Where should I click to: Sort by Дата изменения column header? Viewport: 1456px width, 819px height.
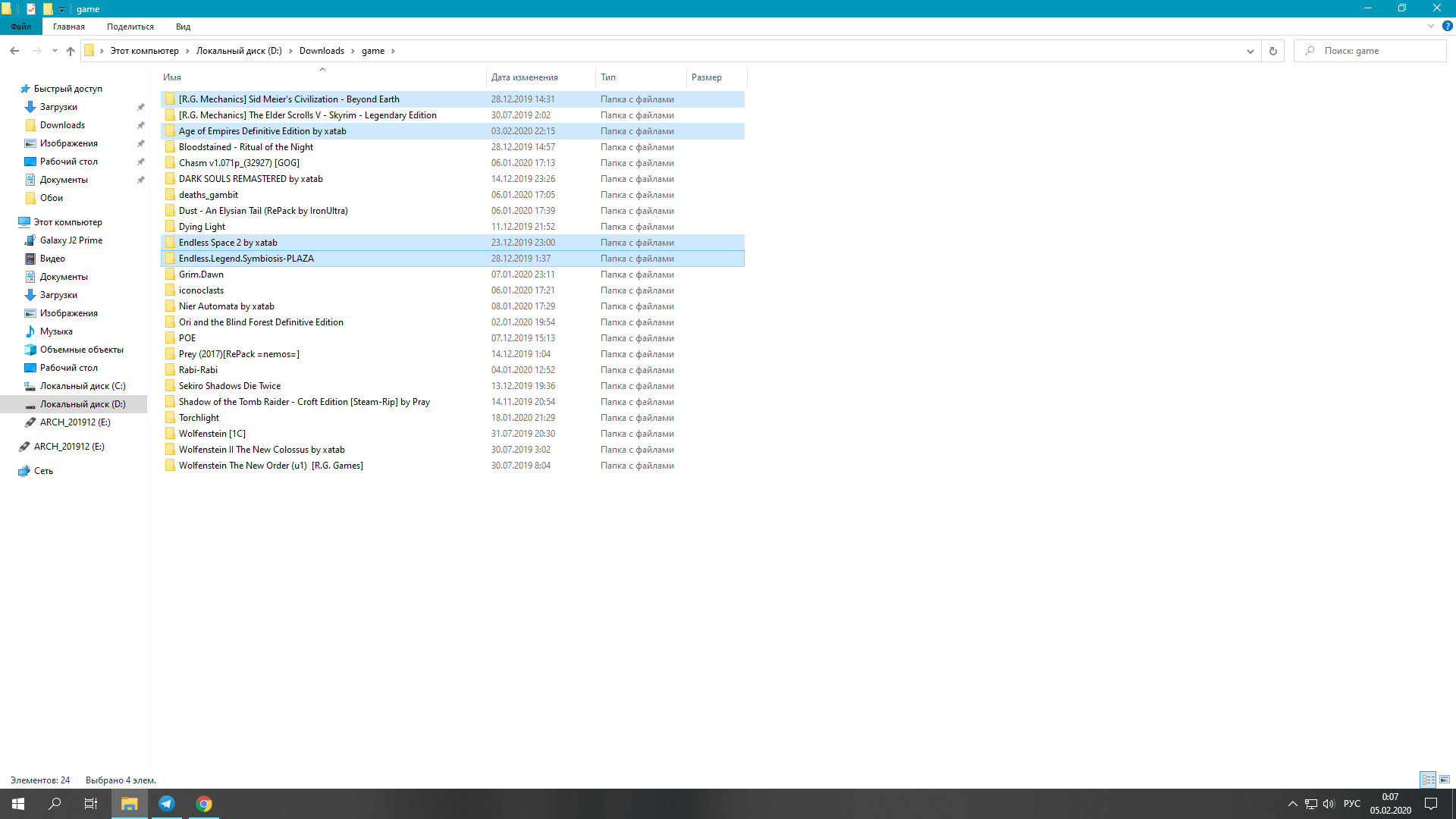(541, 77)
